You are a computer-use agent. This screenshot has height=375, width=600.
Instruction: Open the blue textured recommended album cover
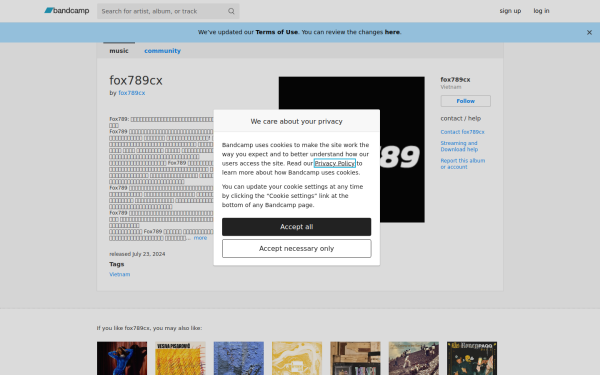coord(239,358)
